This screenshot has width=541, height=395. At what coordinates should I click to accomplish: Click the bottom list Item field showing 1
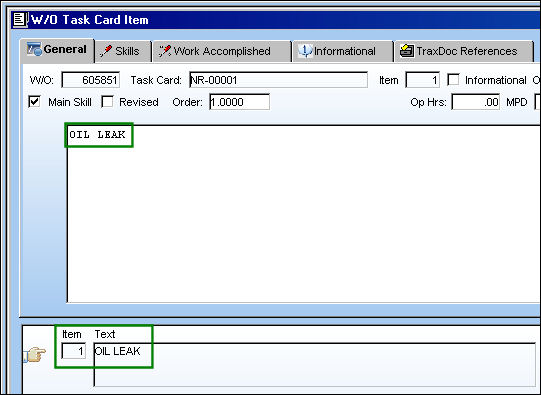73,351
